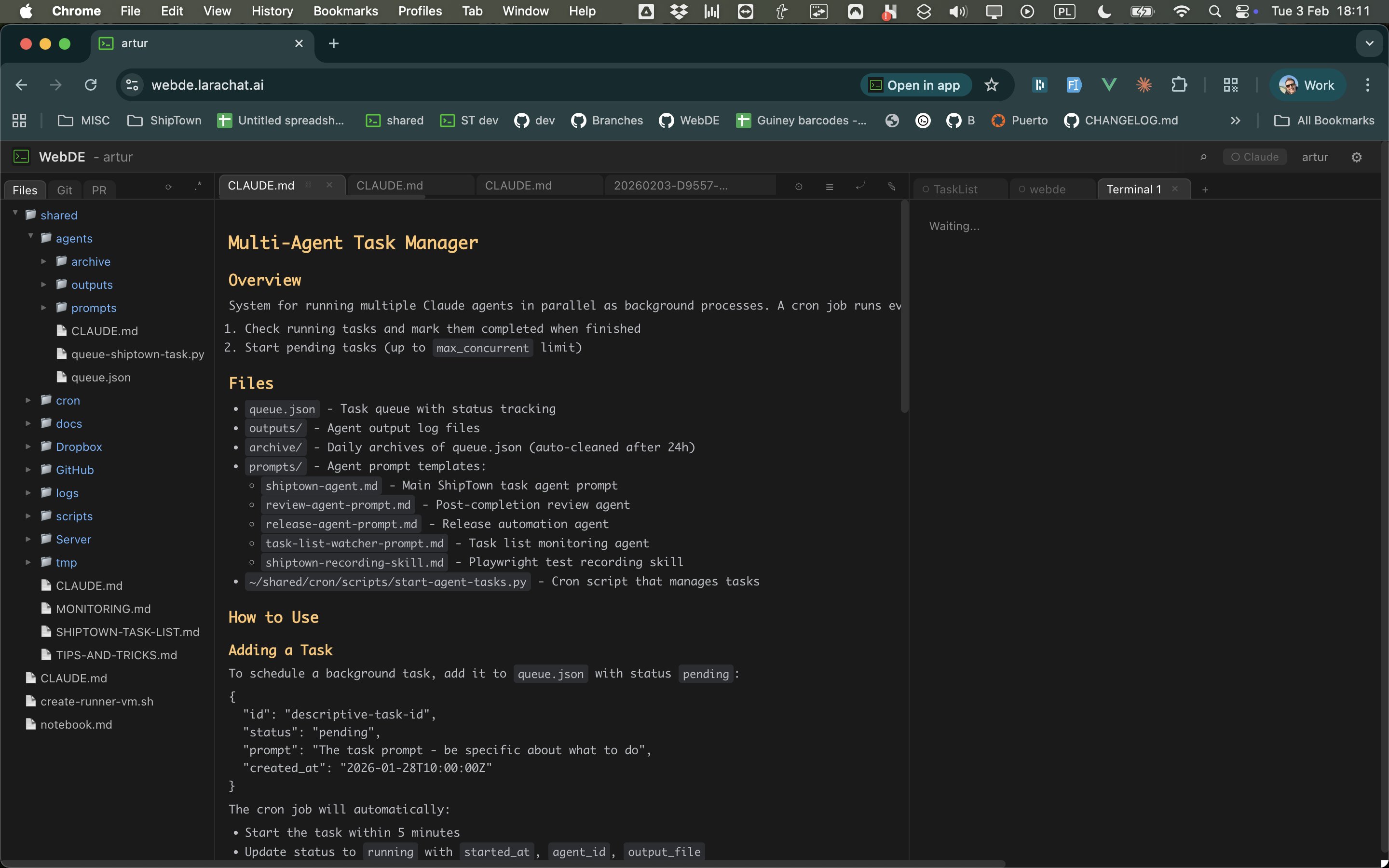The image size is (1389, 868).
Task: Refresh the file tree
Action: [x=168, y=187]
